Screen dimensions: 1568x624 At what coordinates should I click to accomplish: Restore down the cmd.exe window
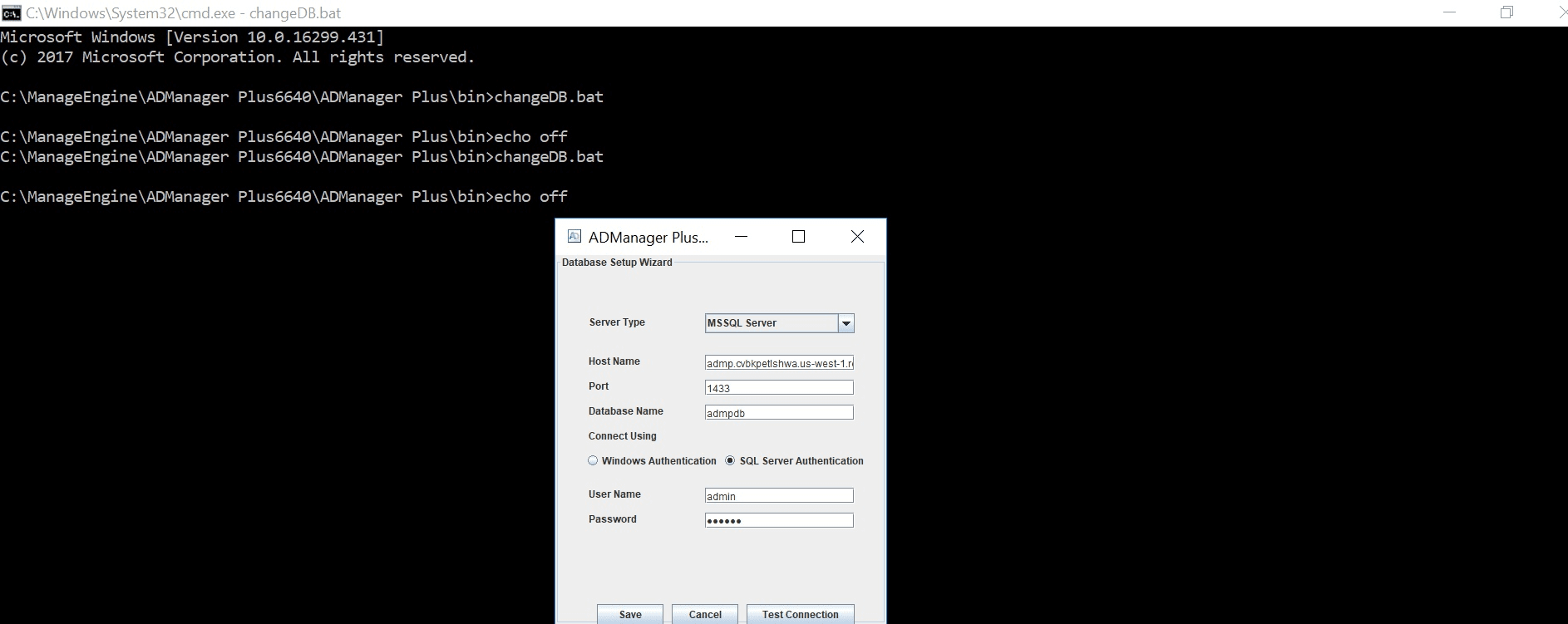tap(1506, 12)
